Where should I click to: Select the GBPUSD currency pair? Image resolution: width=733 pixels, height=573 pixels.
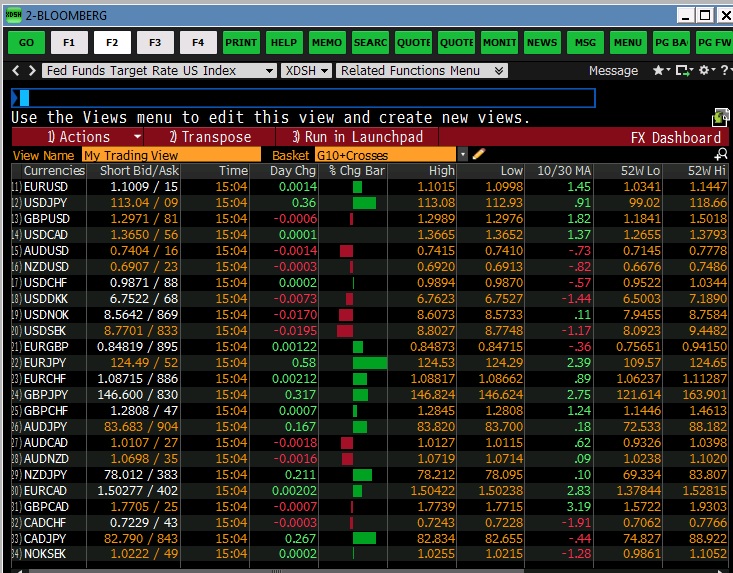click(47, 219)
